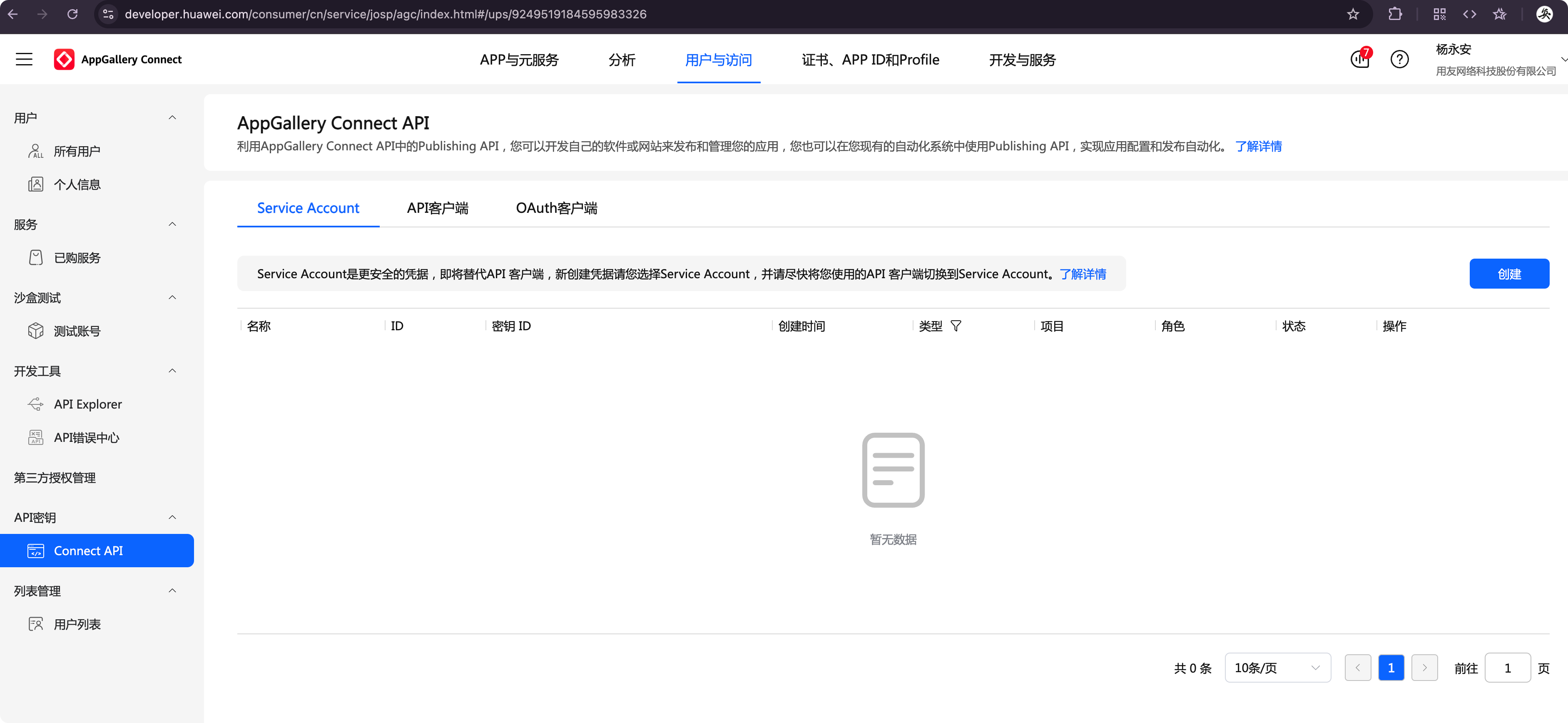Filter by 类型 using funnel icon
The width and height of the screenshot is (1568, 723).
point(956,326)
